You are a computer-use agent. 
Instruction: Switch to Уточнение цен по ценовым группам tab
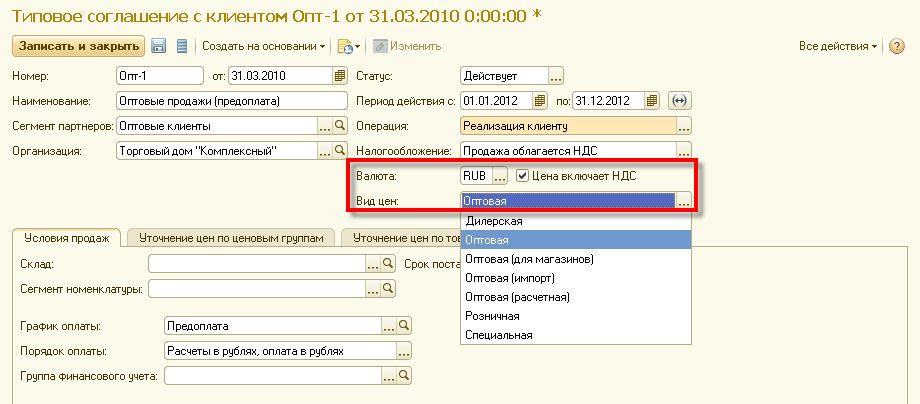click(x=232, y=237)
